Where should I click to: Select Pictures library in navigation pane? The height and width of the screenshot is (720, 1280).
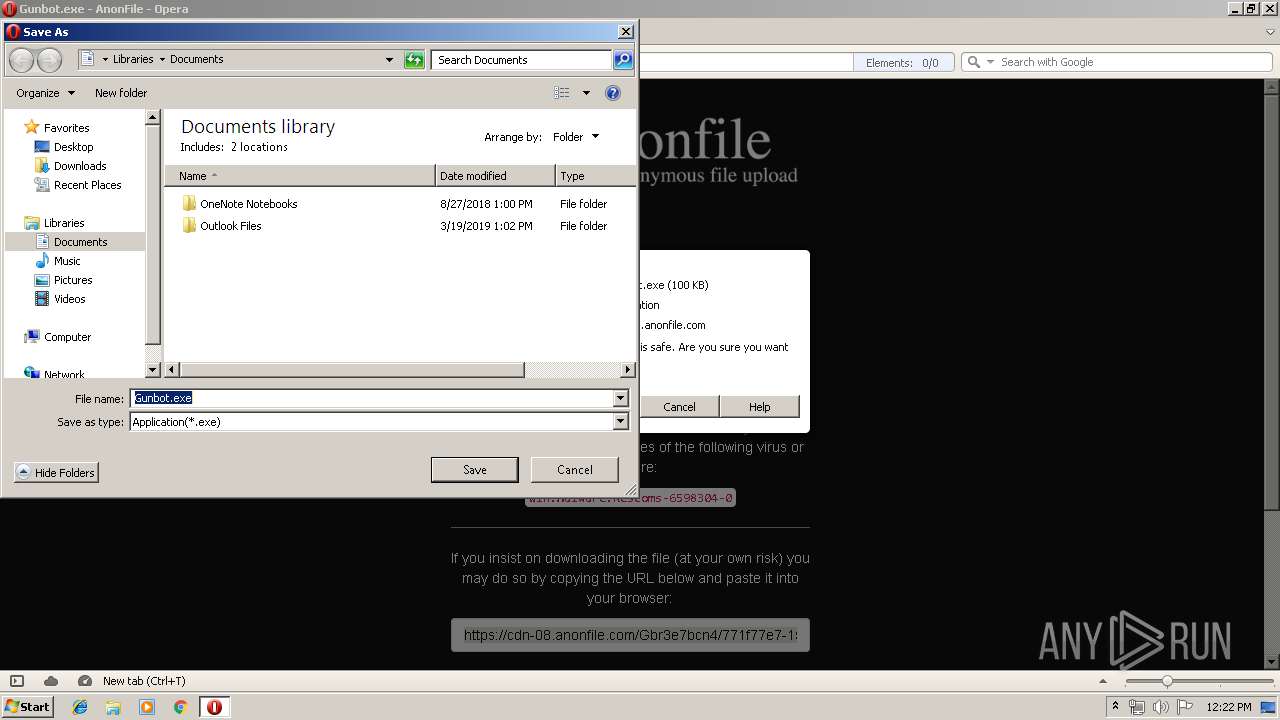pyautogui.click(x=73, y=280)
